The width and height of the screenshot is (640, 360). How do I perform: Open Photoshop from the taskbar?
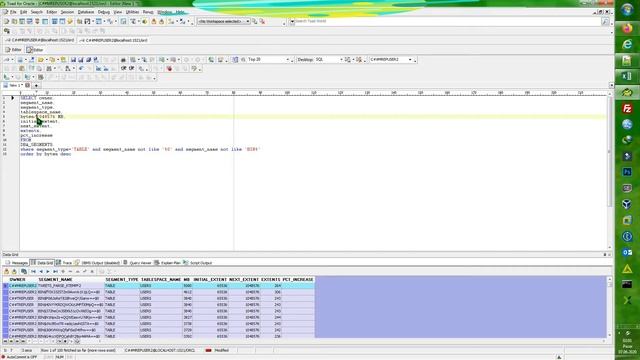627,172
